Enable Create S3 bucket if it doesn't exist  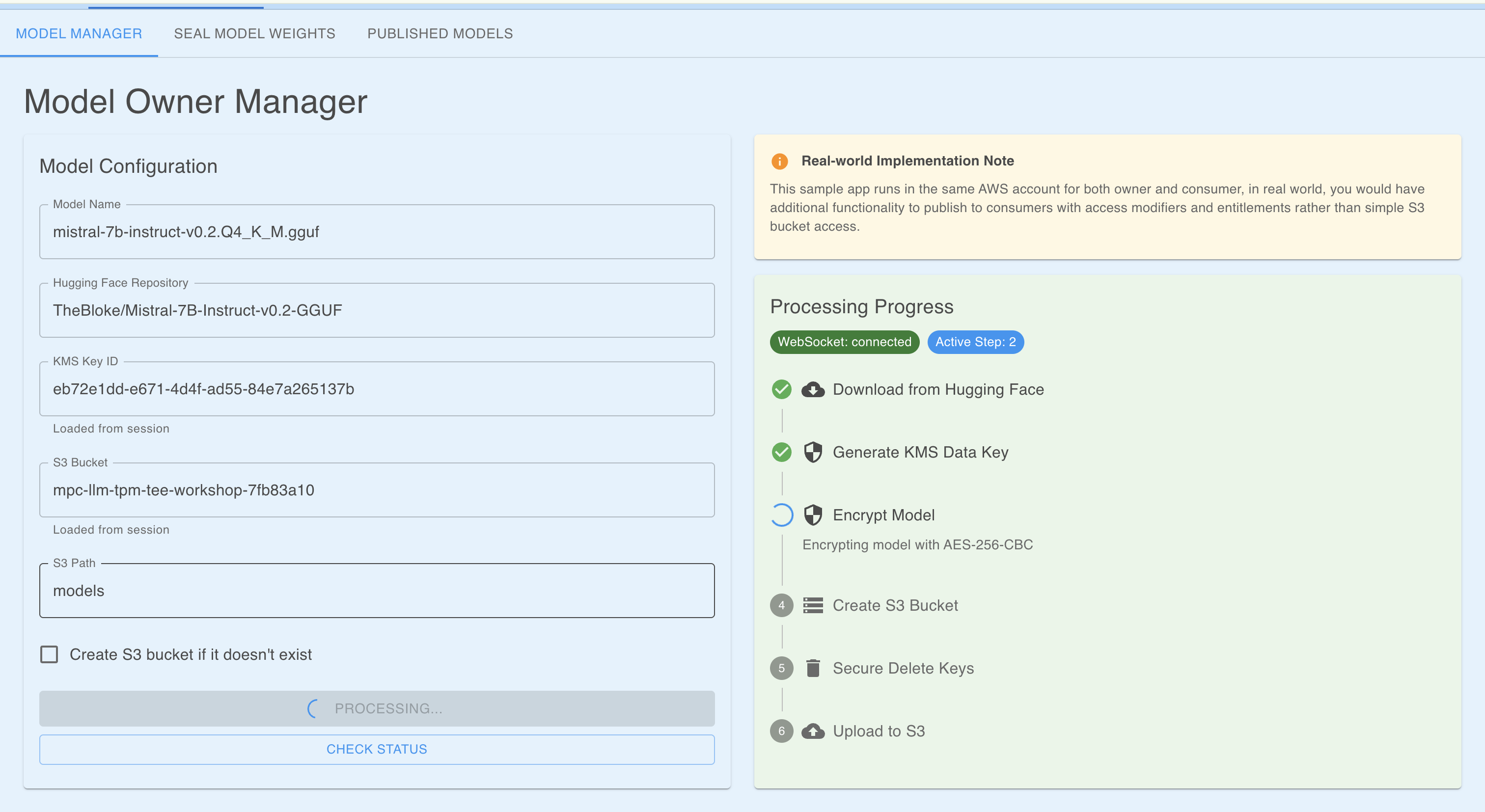coord(49,655)
